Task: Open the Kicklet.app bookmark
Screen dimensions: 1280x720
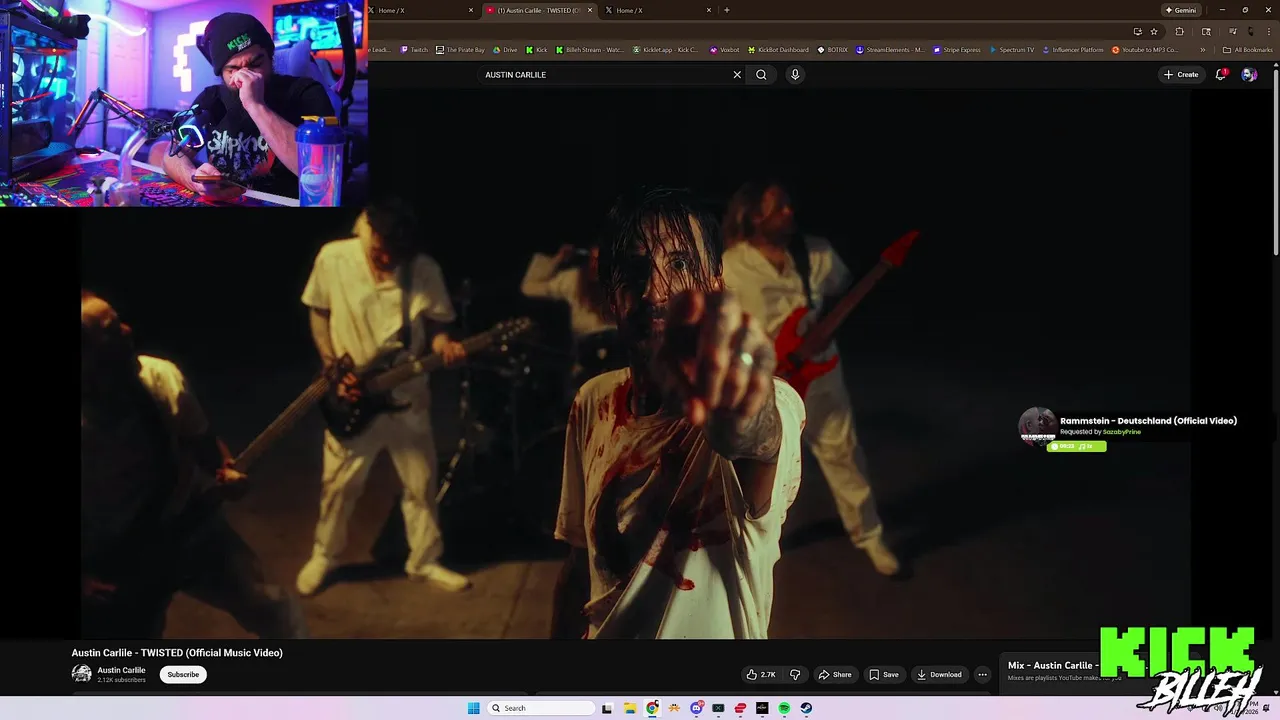Action: point(667,50)
